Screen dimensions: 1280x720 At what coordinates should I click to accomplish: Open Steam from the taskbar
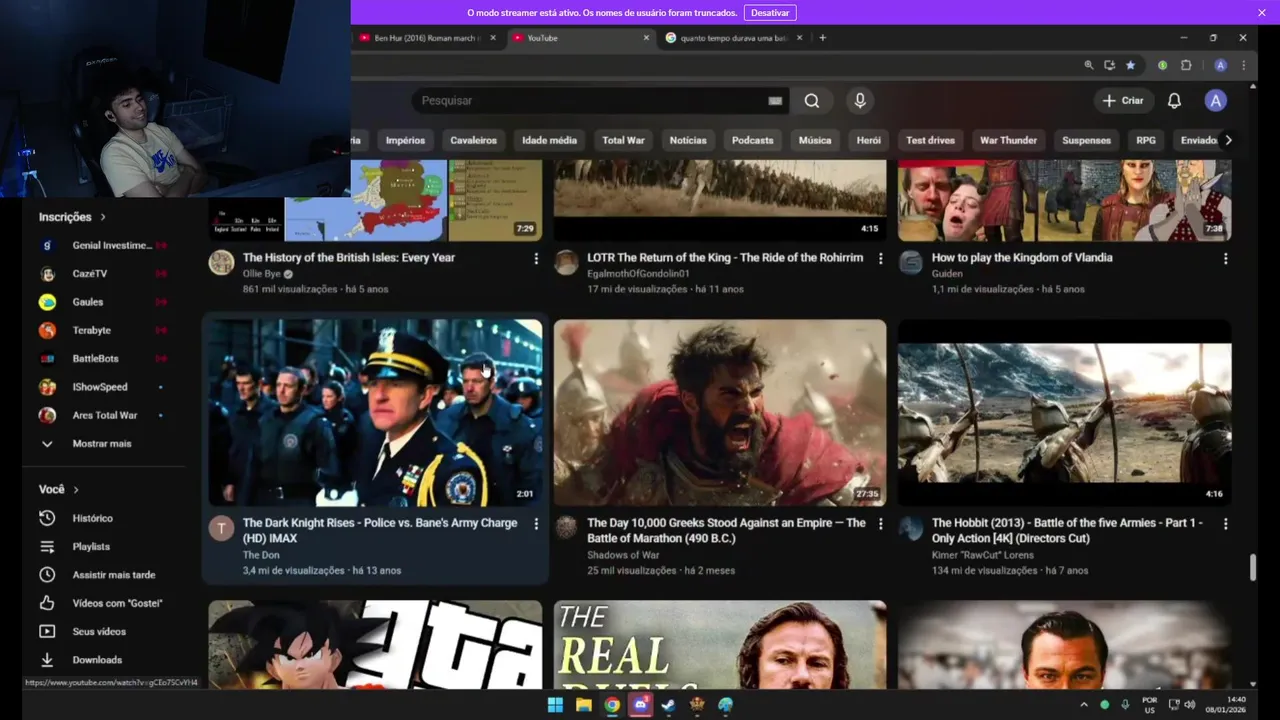(669, 705)
